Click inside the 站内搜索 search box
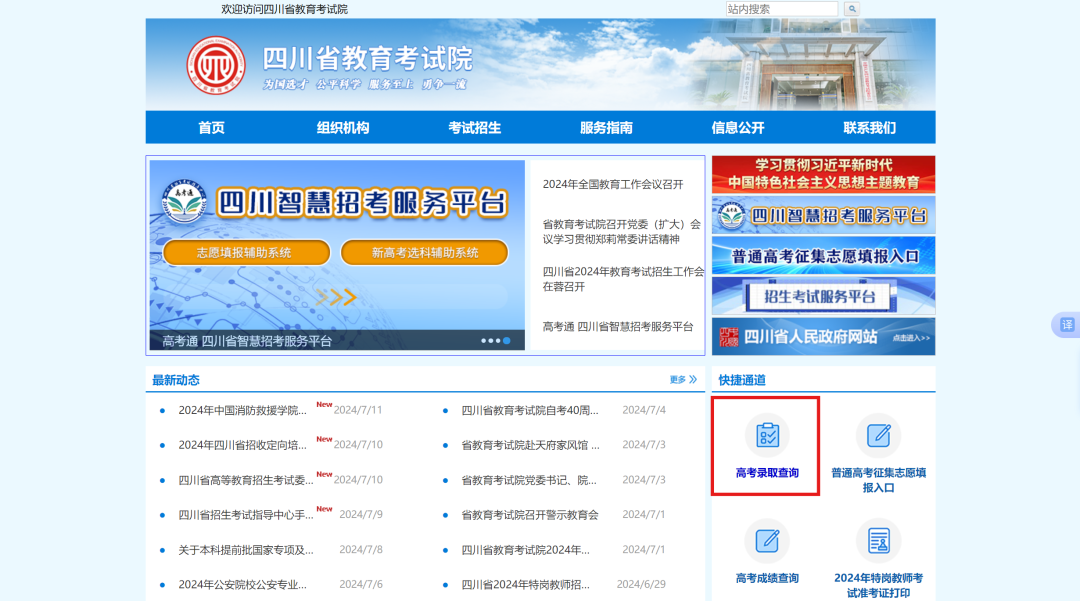This screenshot has height=601, width=1080. click(x=780, y=8)
